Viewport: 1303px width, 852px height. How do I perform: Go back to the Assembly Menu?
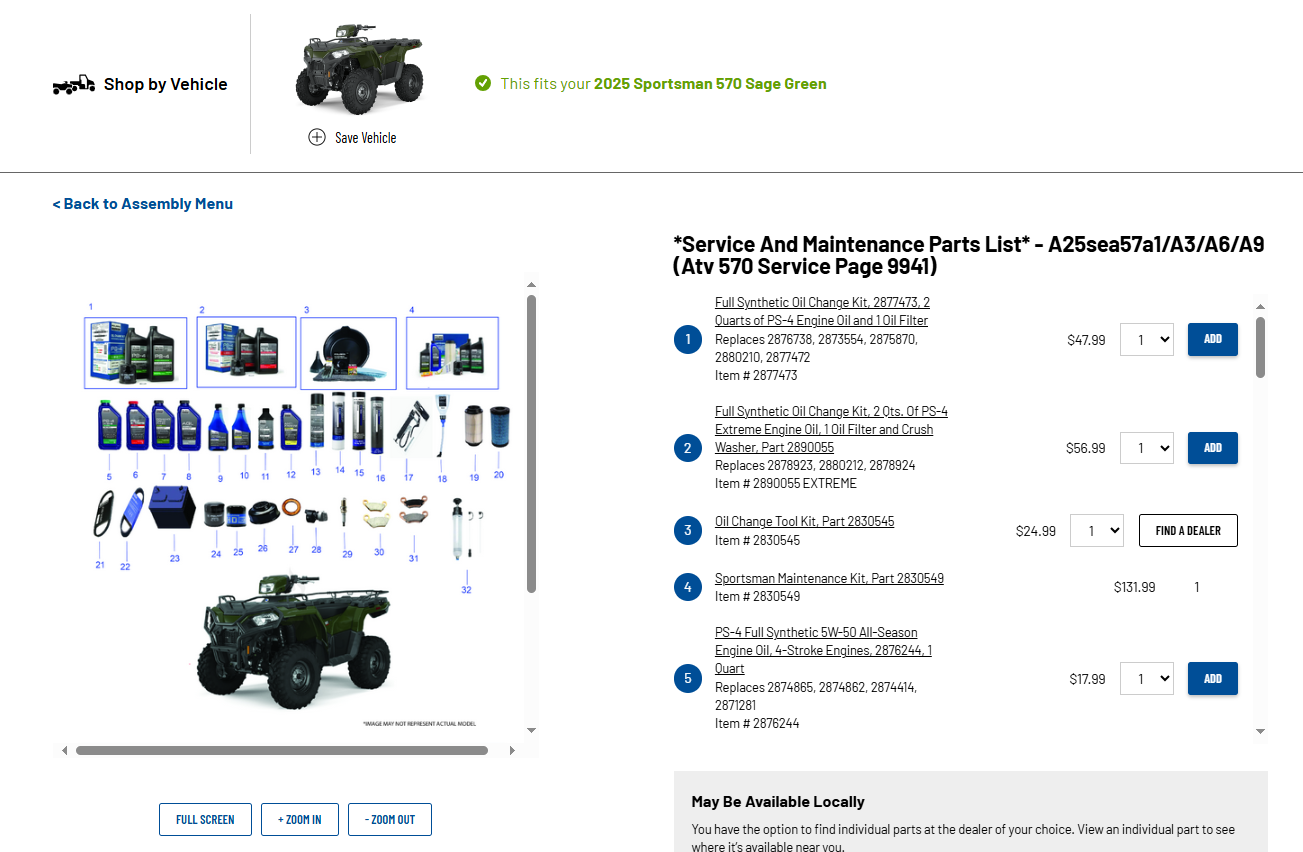pyautogui.click(x=143, y=204)
